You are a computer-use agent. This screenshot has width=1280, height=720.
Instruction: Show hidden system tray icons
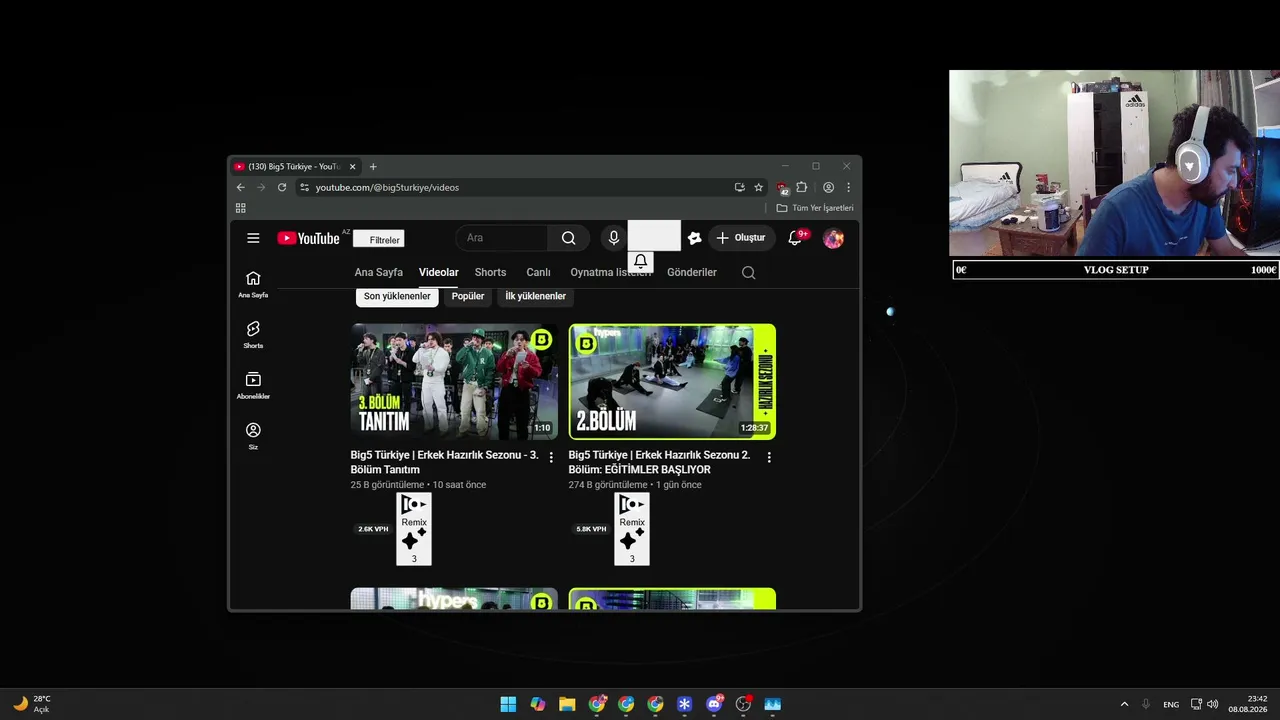[1124, 704]
